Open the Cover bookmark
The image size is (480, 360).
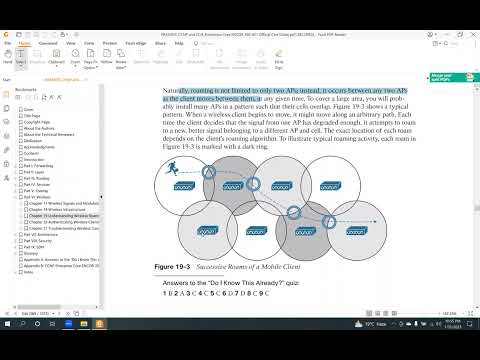(29, 109)
